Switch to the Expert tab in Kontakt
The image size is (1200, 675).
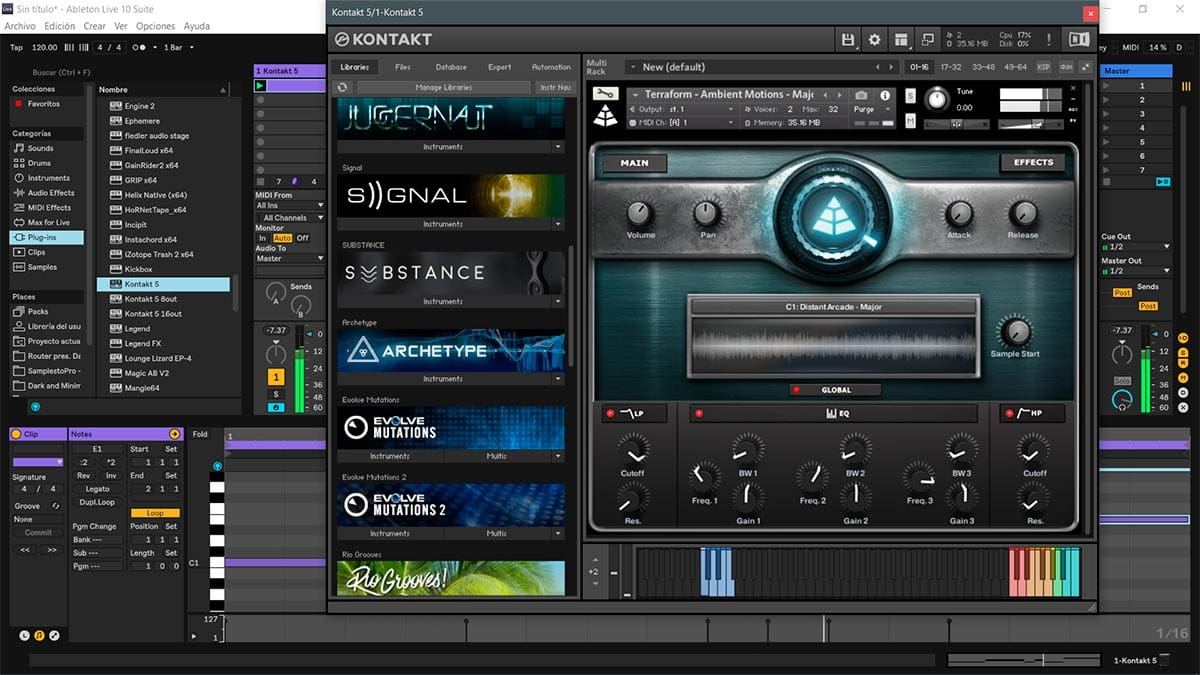tap(500, 67)
